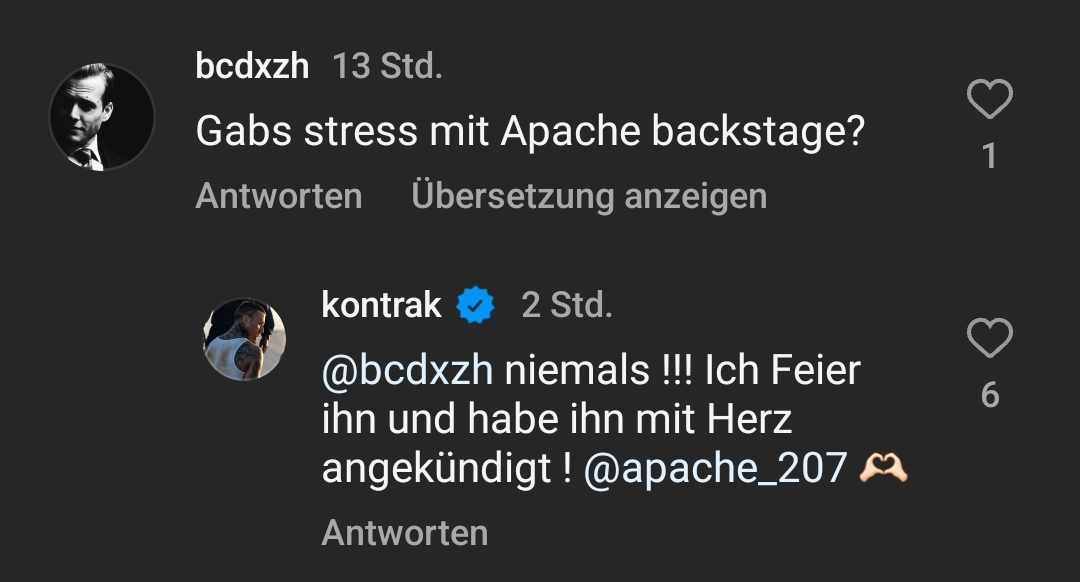Image resolution: width=1080 pixels, height=582 pixels.
Task: View the like count of 1 on the first comment
Action: (989, 156)
